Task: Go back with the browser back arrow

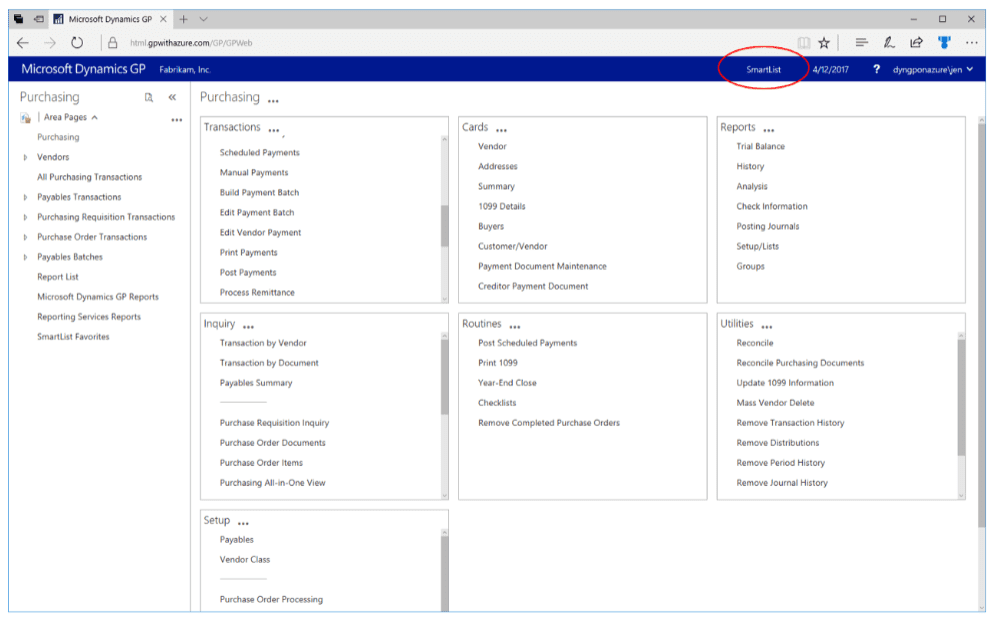Action: [x=23, y=43]
